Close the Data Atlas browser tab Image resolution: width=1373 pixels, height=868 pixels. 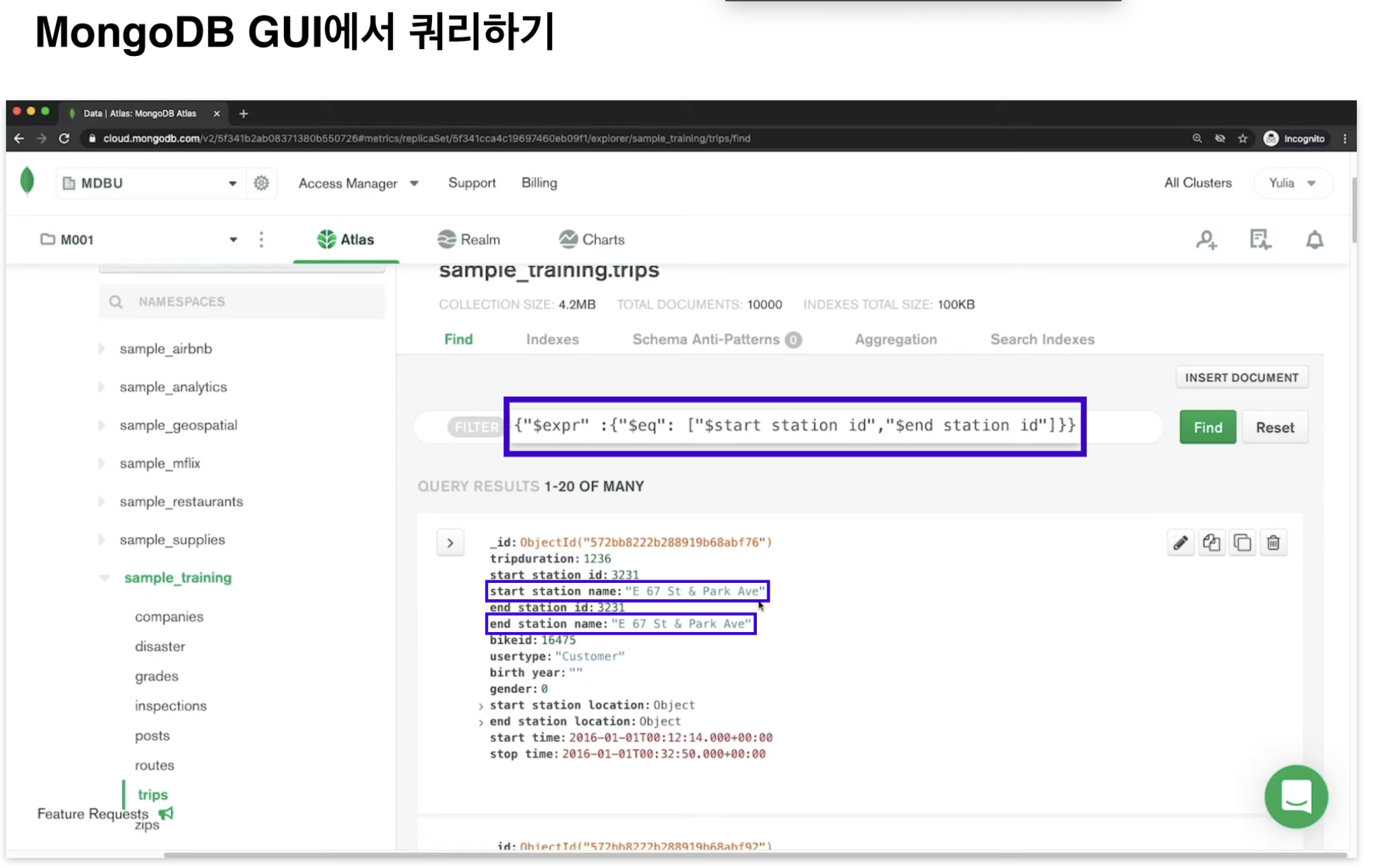pos(216,113)
